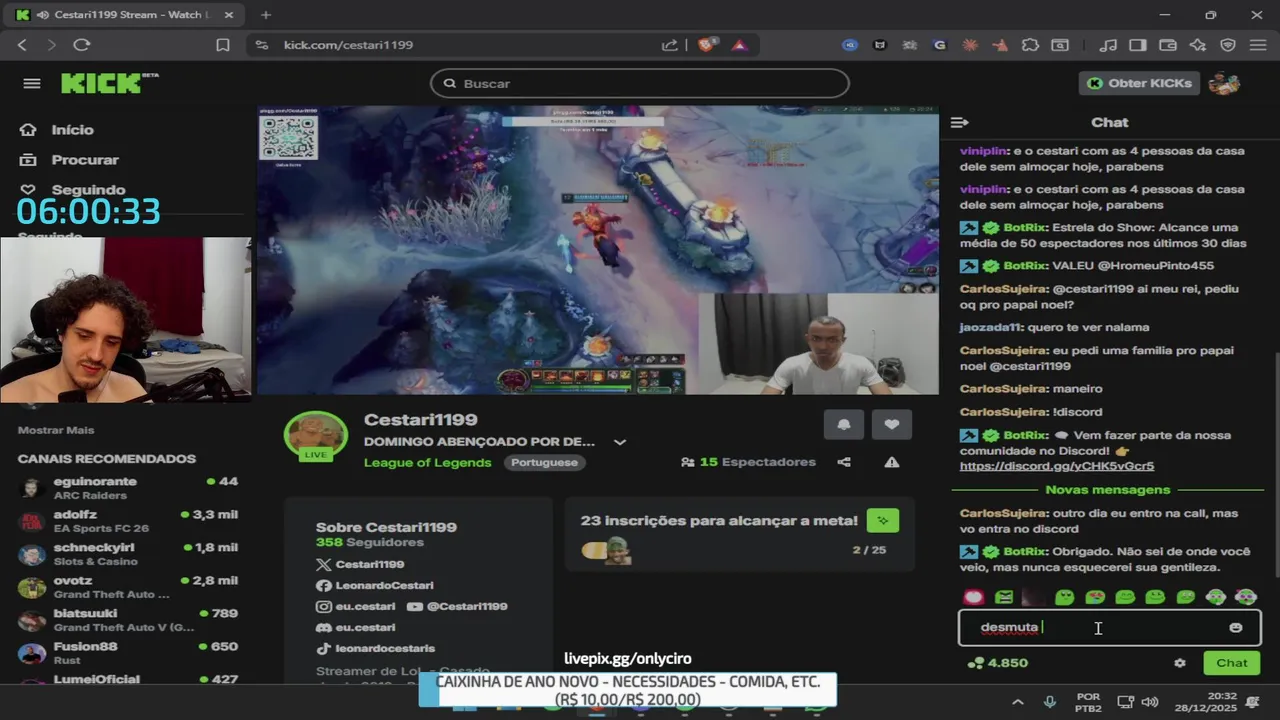Open chat settings gear icon
This screenshot has width=1280, height=720.
[x=1180, y=663]
